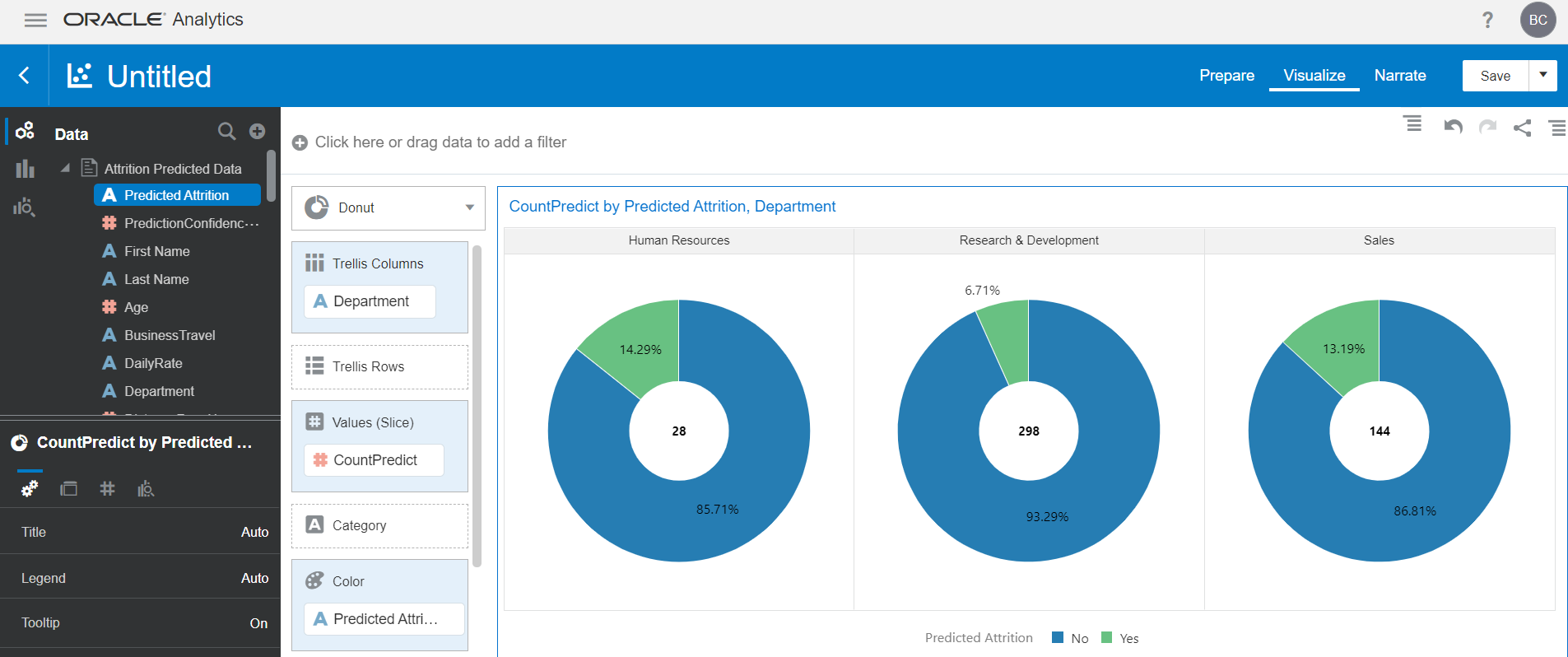Image resolution: width=1568 pixels, height=657 pixels.
Task: Click the data panel vertical scrollbar
Action: tap(272, 175)
